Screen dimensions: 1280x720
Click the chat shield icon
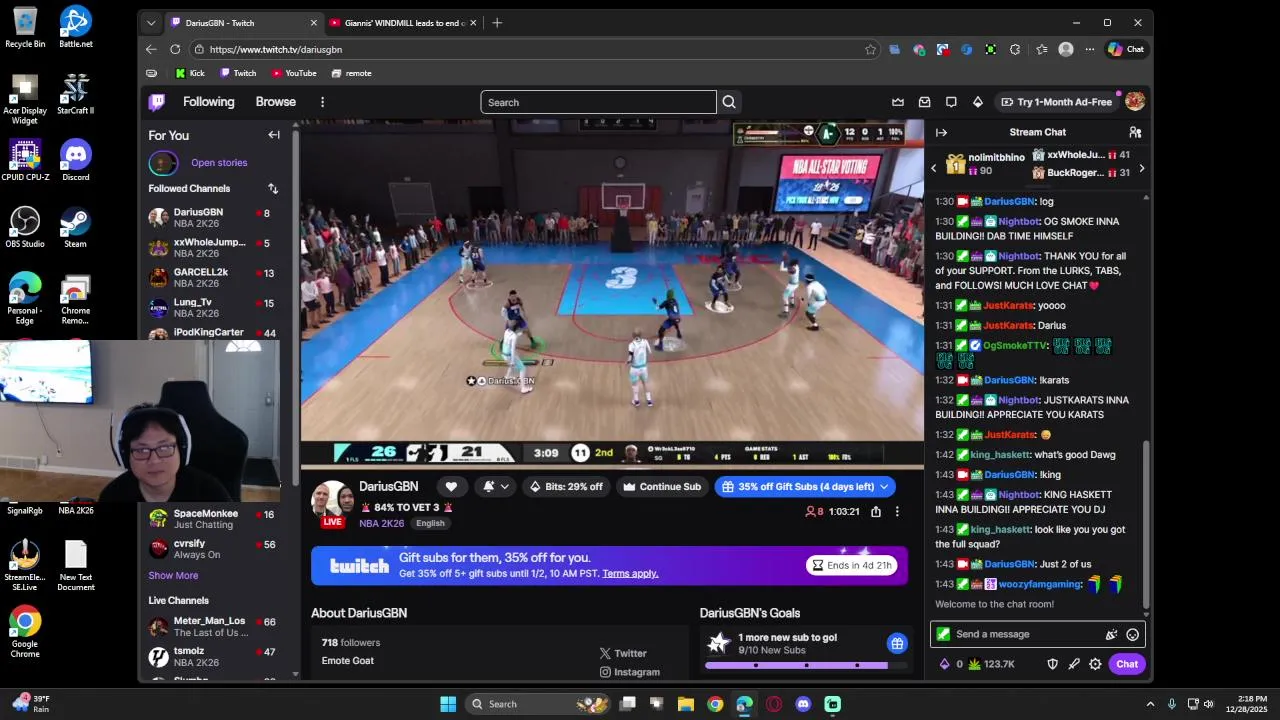tap(1052, 664)
